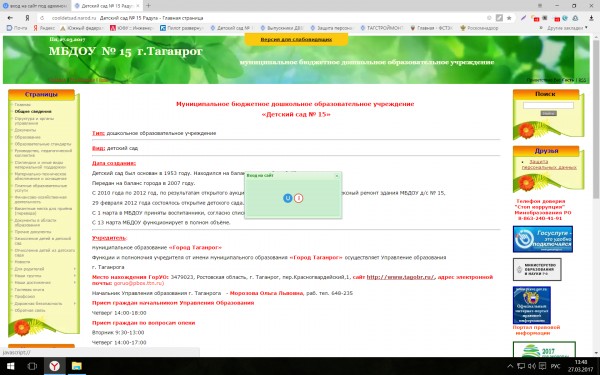Select "Общие сведения" in the pages menu
Screen dimensions: 600x375
click(x=33, y=111)
